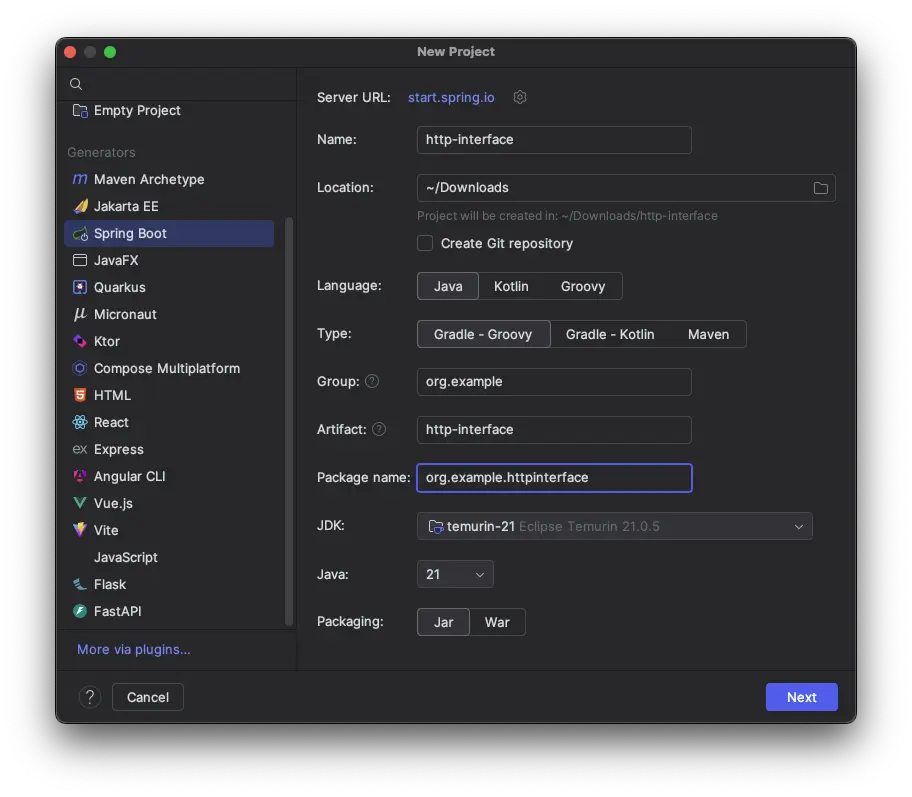Click the Name input field

[x=554, y=140]
